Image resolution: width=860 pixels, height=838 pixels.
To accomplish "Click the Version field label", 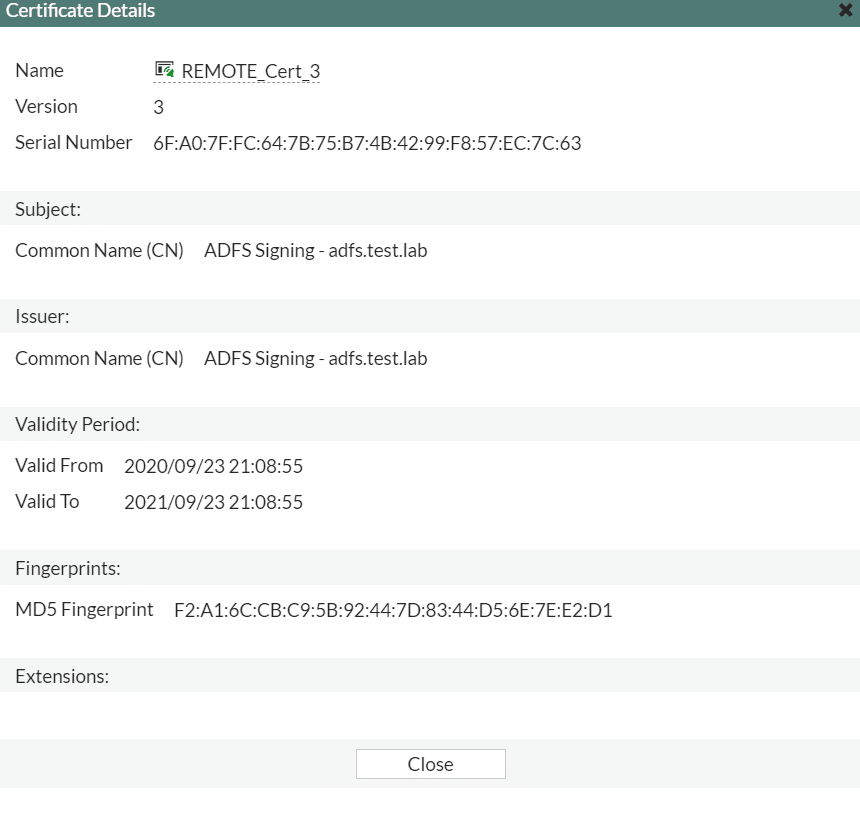I will click(x=47, y=106).
